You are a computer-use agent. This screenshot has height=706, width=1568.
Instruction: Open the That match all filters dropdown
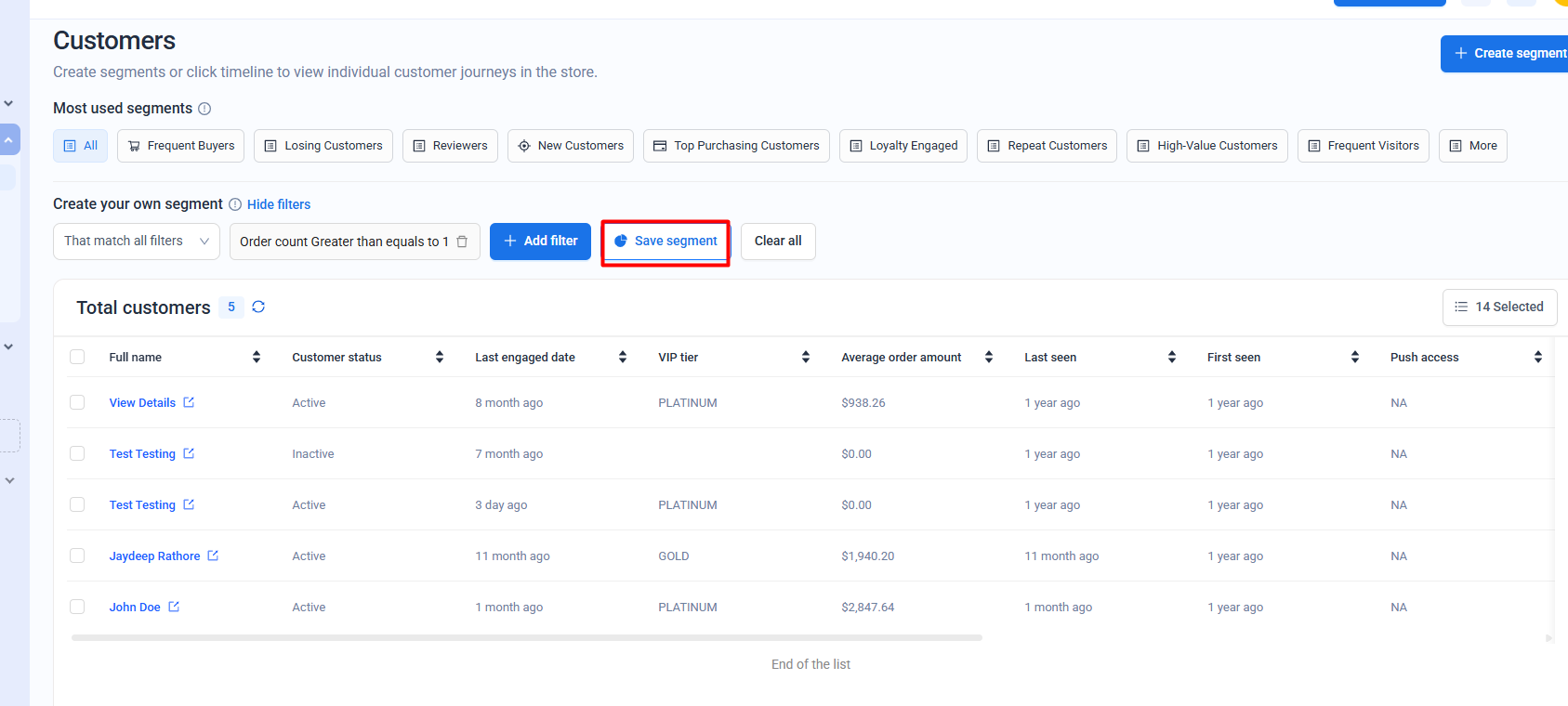tap(136, 242)
